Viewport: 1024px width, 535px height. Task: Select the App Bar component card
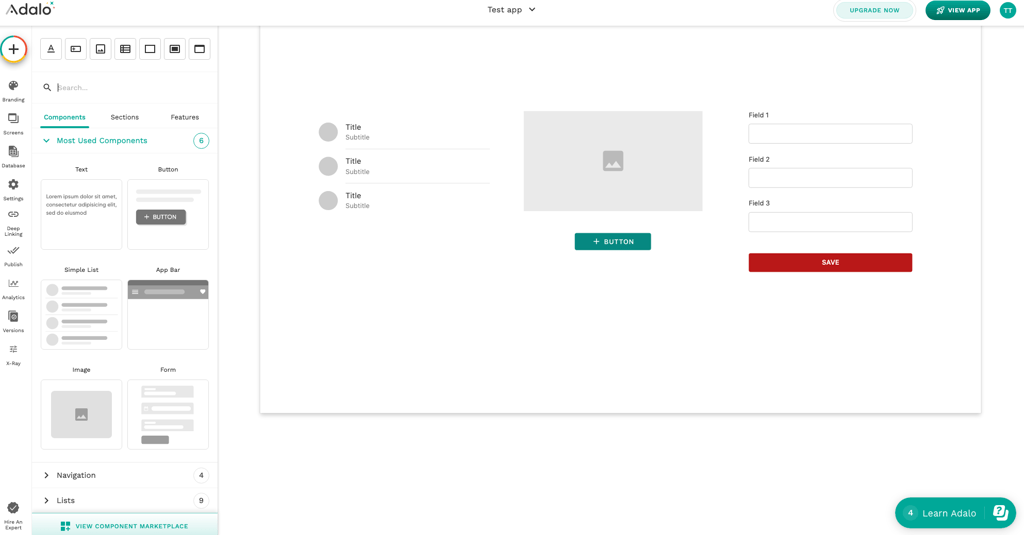(168, 315)
